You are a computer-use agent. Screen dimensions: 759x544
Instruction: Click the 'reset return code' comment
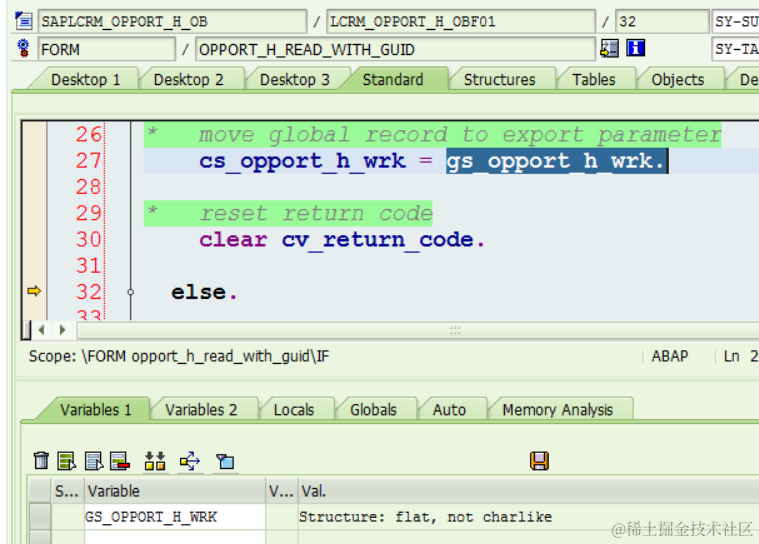[x=316, y=213]
